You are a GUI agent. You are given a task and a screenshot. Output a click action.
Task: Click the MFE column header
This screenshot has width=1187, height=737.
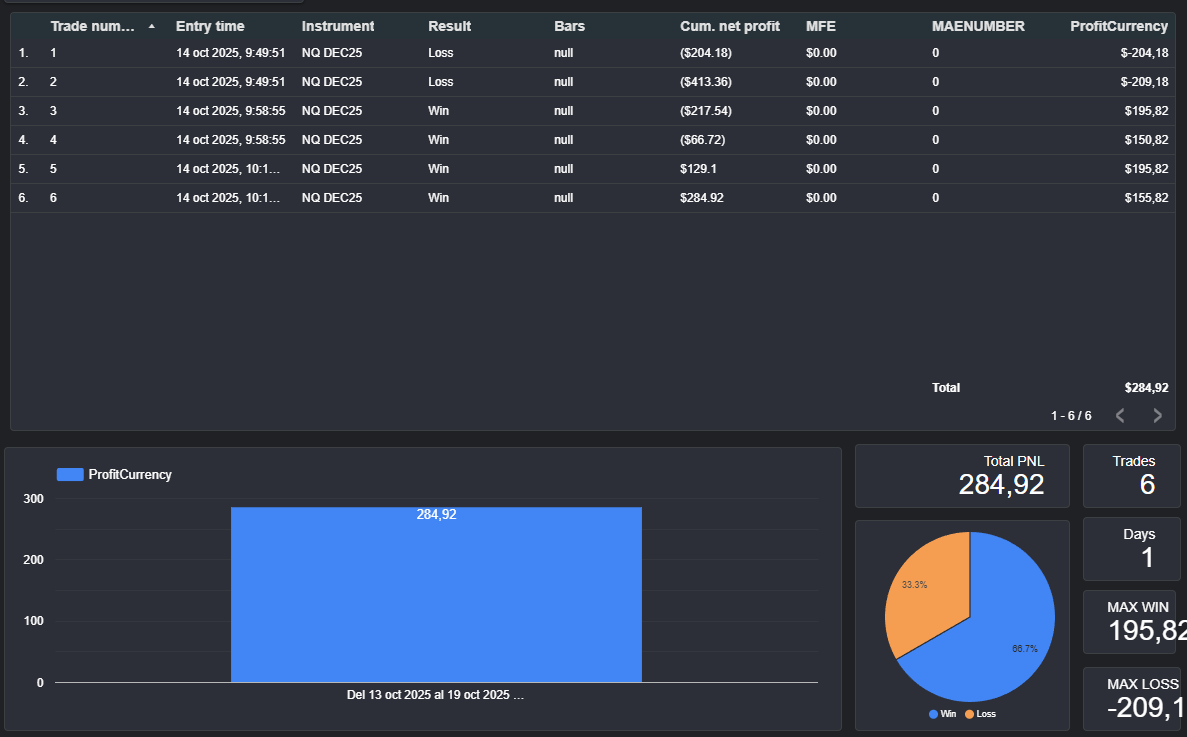(x=820, y=26)
